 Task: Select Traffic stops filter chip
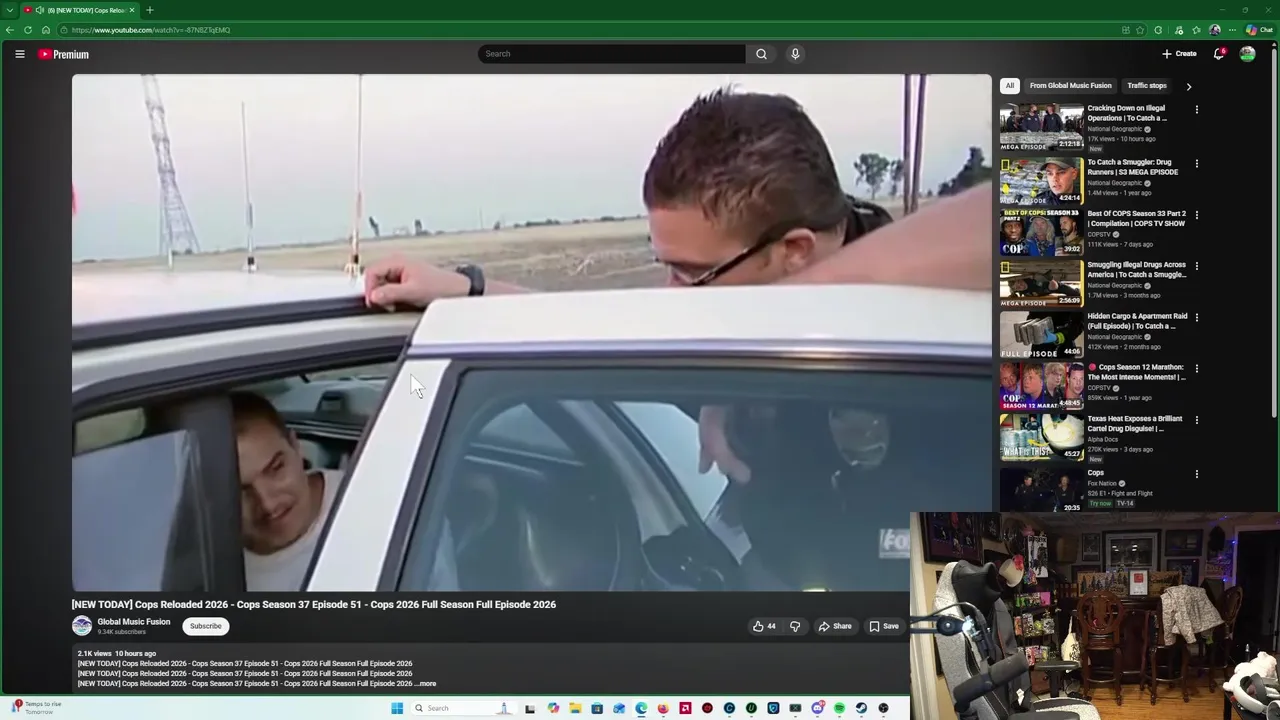(x=1147, y=86)
